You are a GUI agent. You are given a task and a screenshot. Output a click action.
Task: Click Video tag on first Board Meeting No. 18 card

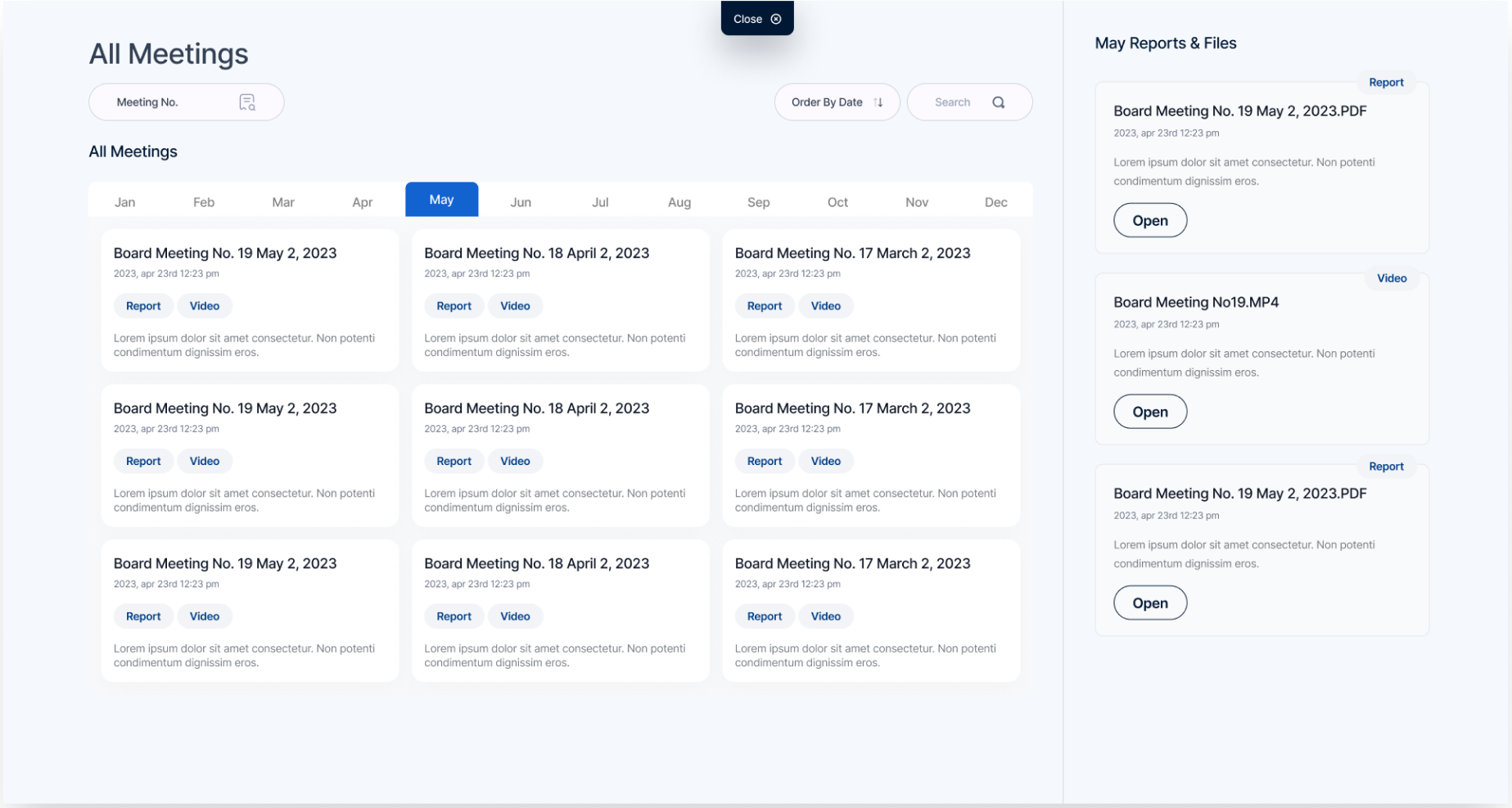click(x=515, y=306)
